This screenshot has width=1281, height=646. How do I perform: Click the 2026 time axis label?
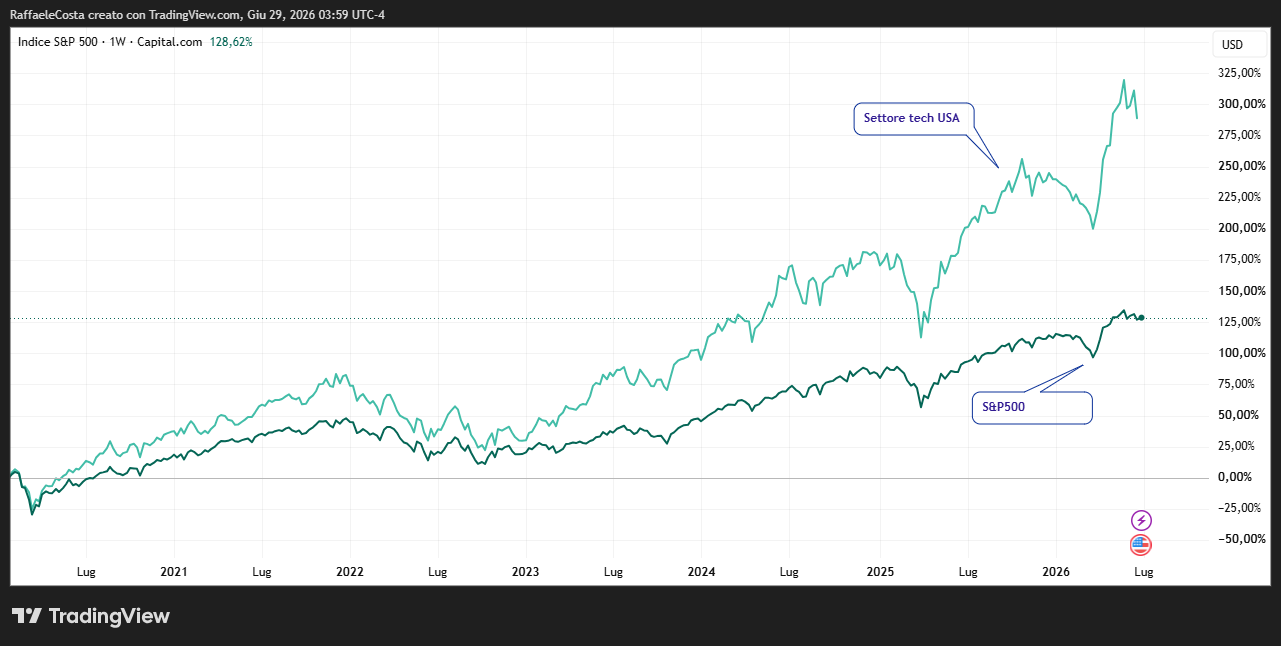coord(1056,573)
